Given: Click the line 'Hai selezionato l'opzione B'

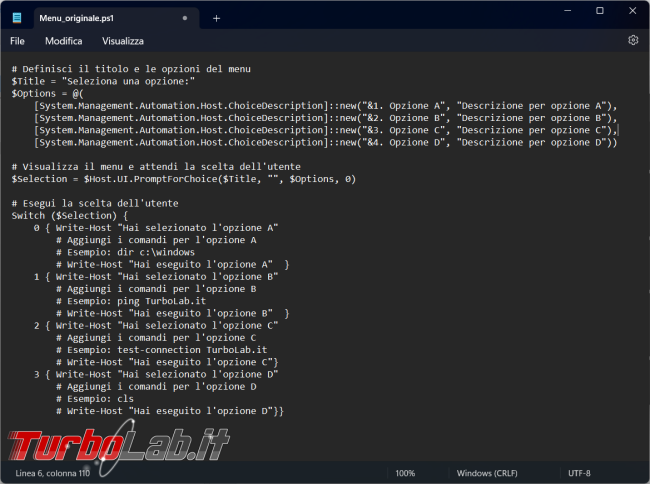Looking at the screenshot, I should (x=156, y=277).
